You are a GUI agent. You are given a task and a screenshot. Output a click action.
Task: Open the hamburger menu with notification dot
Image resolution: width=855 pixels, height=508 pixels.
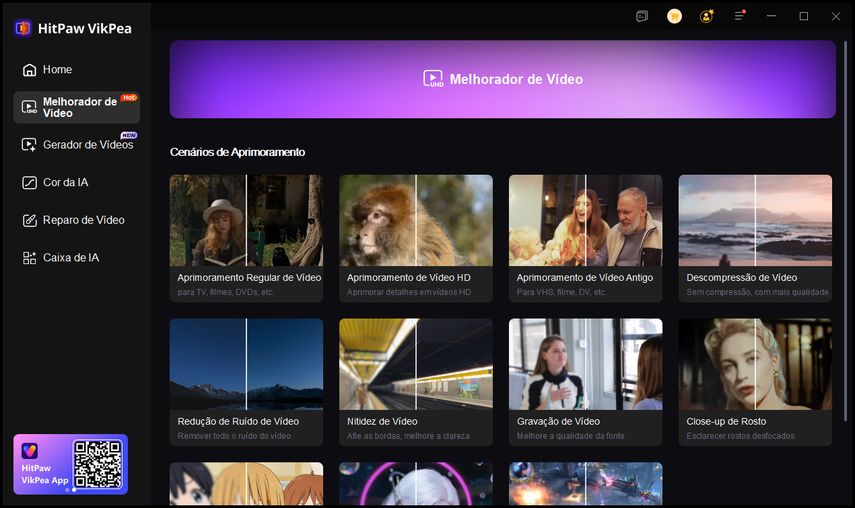point(740,16)
